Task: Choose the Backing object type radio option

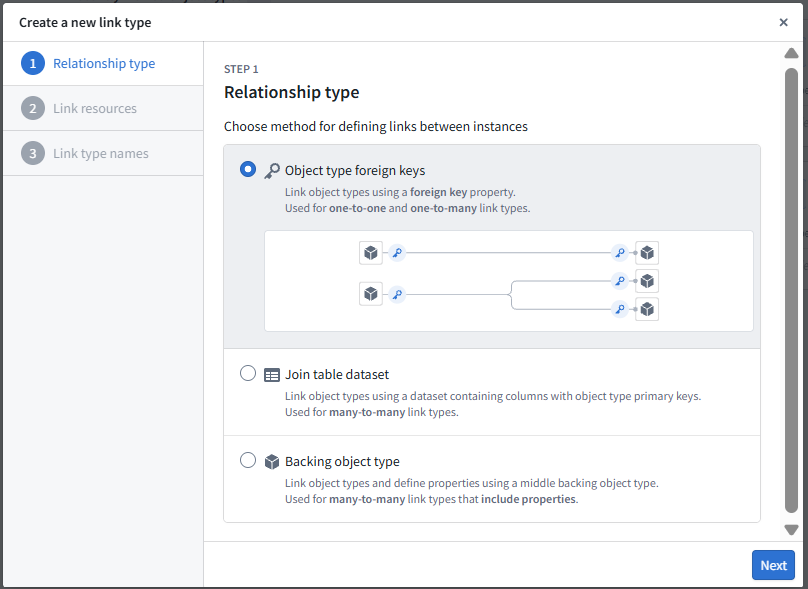Action: coord(248,461)
